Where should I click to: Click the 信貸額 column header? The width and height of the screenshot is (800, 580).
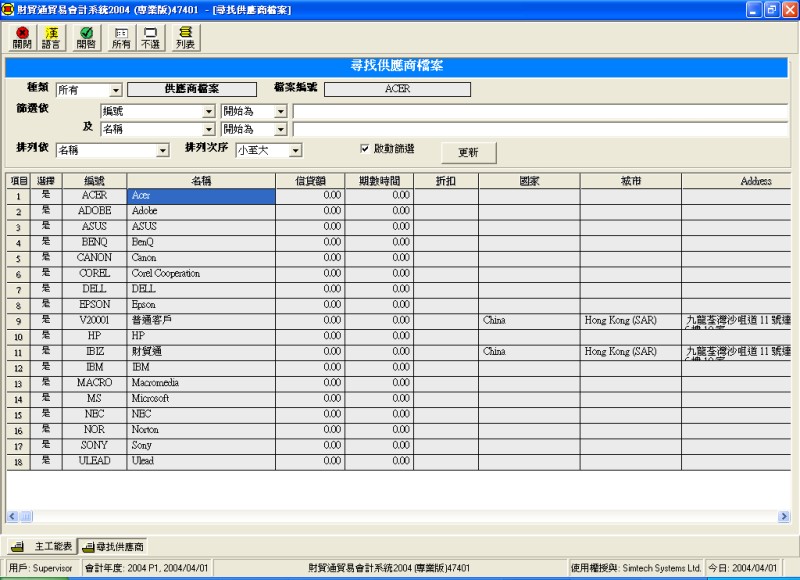pos(310,181)
